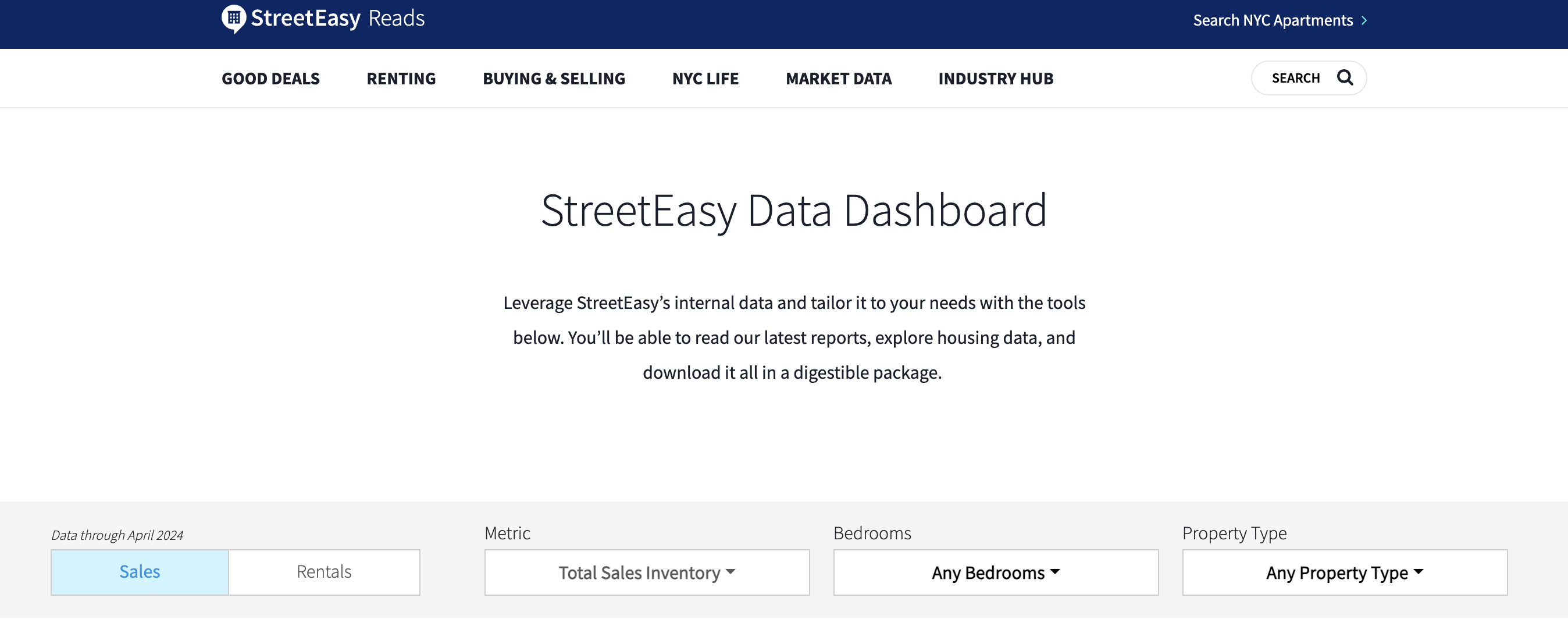Click the magnifying glass search icon
The height and width of the screenshot is (626, 1568).
[1345, 78]
